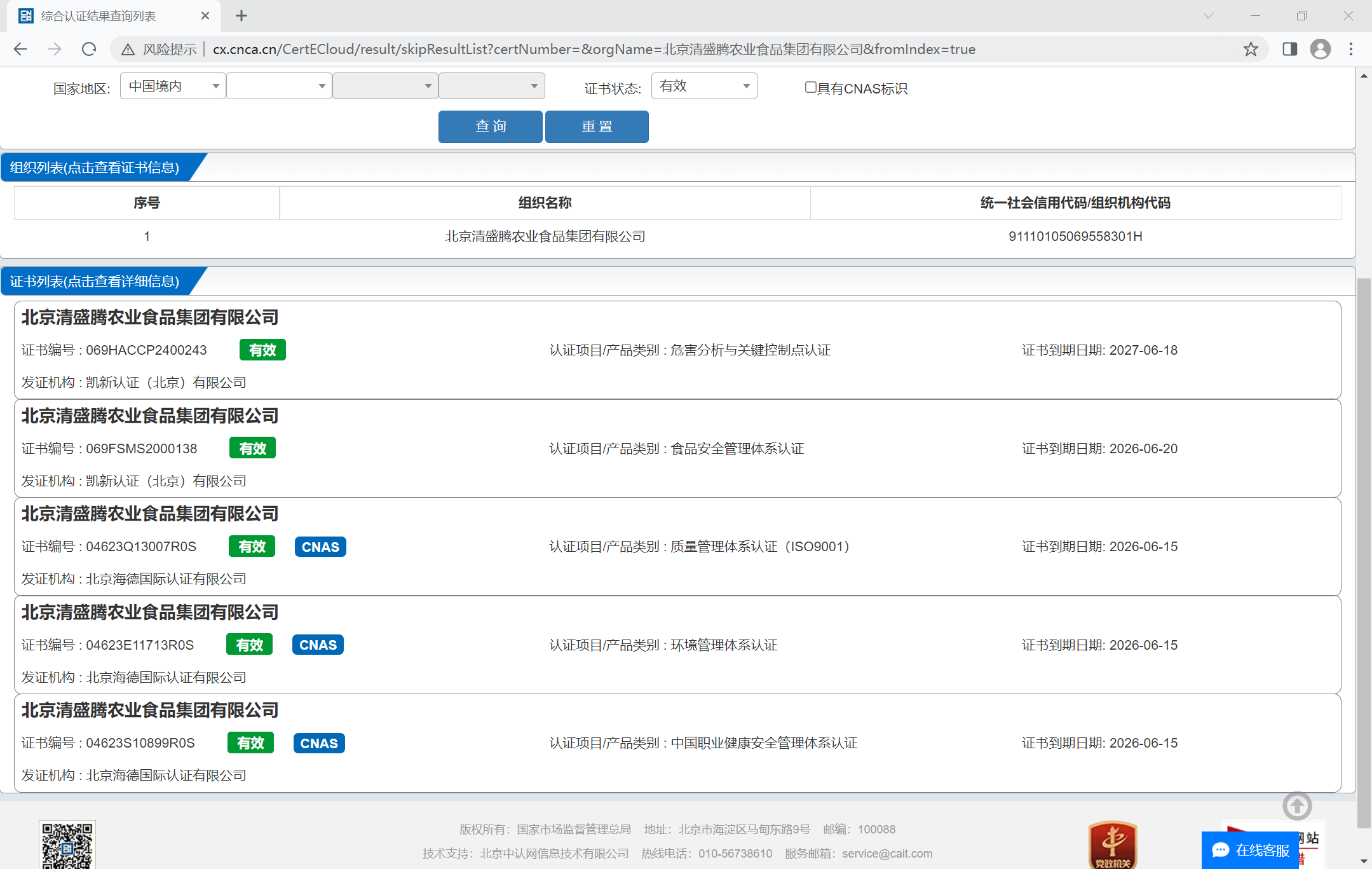Click 有效 badge of 04623E11713R0S
The width and height of the screenshot is (1372, 869).
[249, 645]
